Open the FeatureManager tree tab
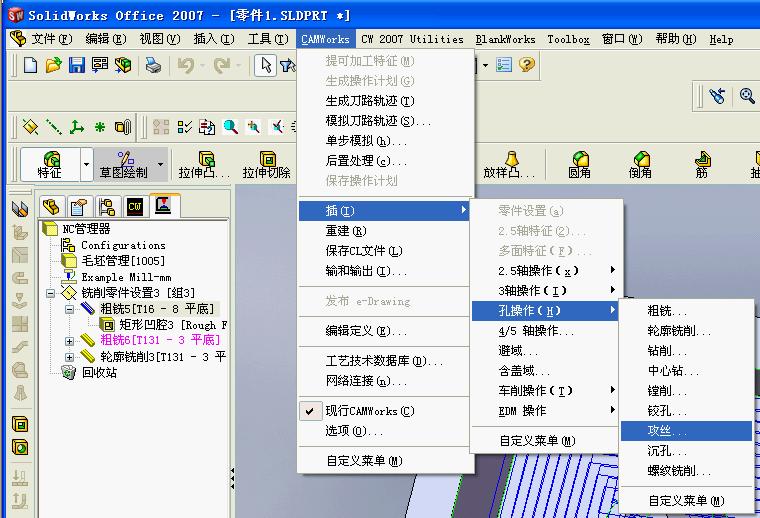This screenshot has width=760, height=518. 51,207
